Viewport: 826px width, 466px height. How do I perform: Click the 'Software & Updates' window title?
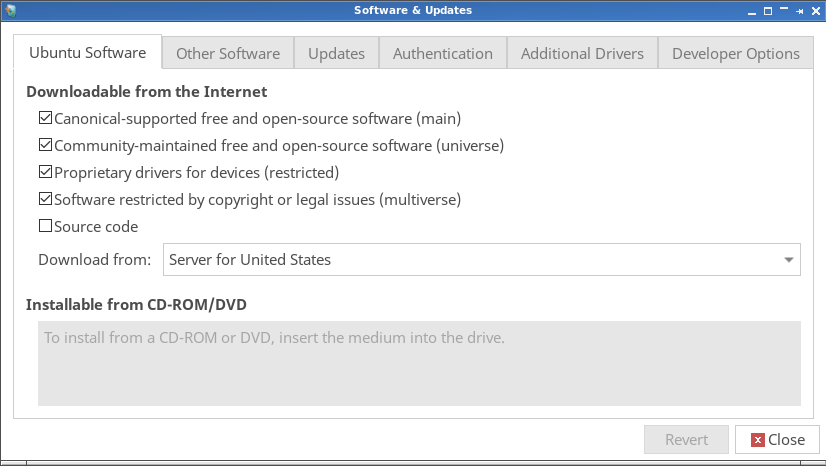click(413, 11)
